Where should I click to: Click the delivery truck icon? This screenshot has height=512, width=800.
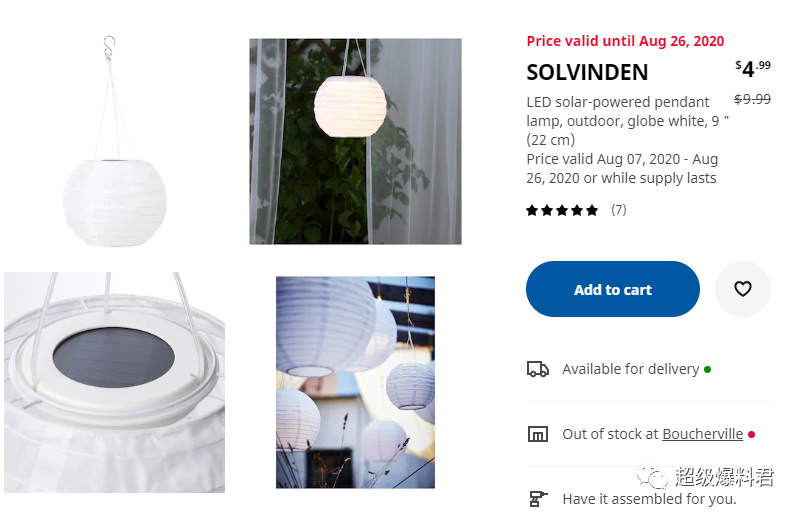tap(537, 369)
